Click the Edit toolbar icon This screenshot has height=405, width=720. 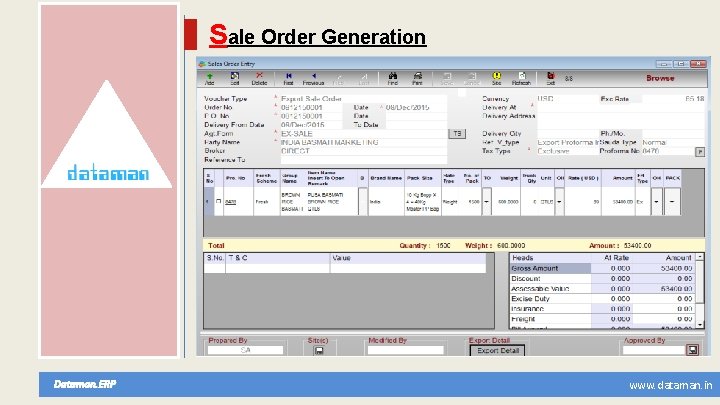(235, 79)
